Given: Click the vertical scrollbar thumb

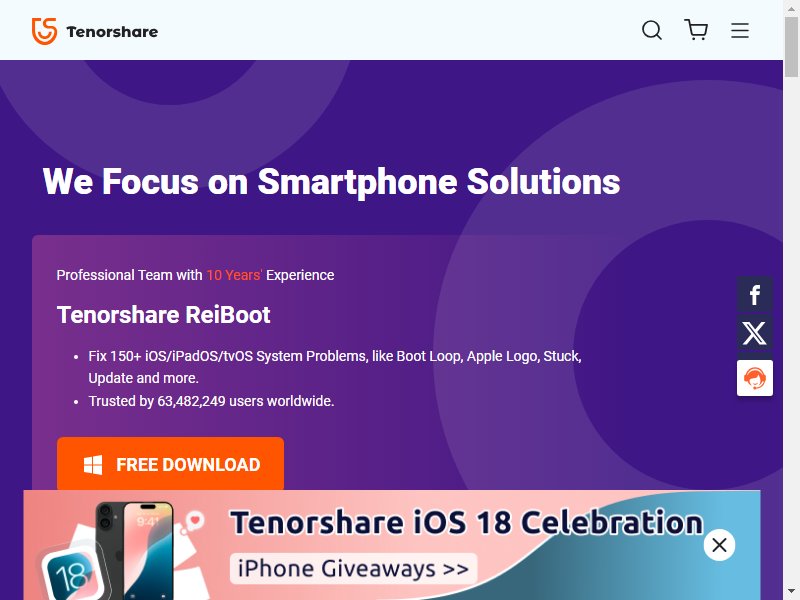Looking at the screenshot, I should point(791,47).
